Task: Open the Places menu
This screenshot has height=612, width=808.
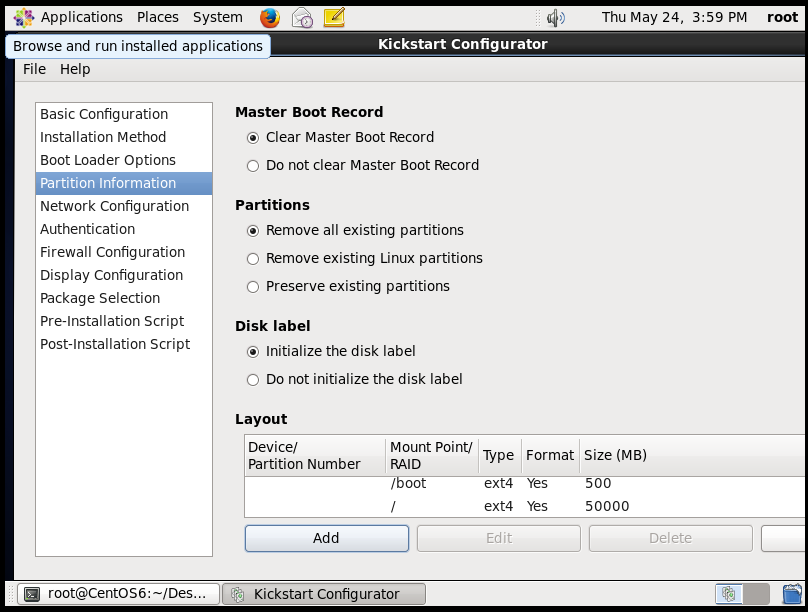Action: 158,18
